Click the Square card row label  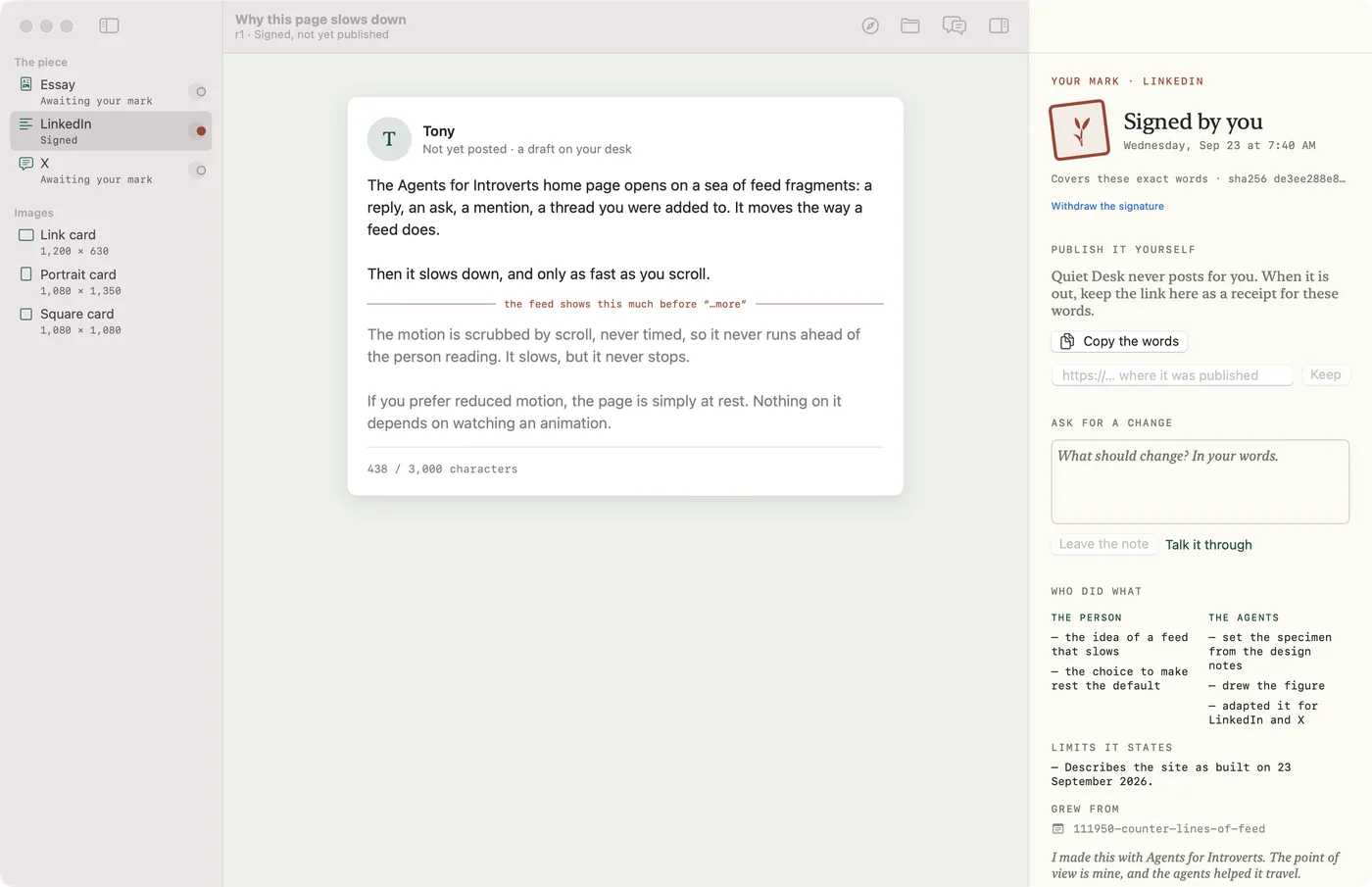77,314
